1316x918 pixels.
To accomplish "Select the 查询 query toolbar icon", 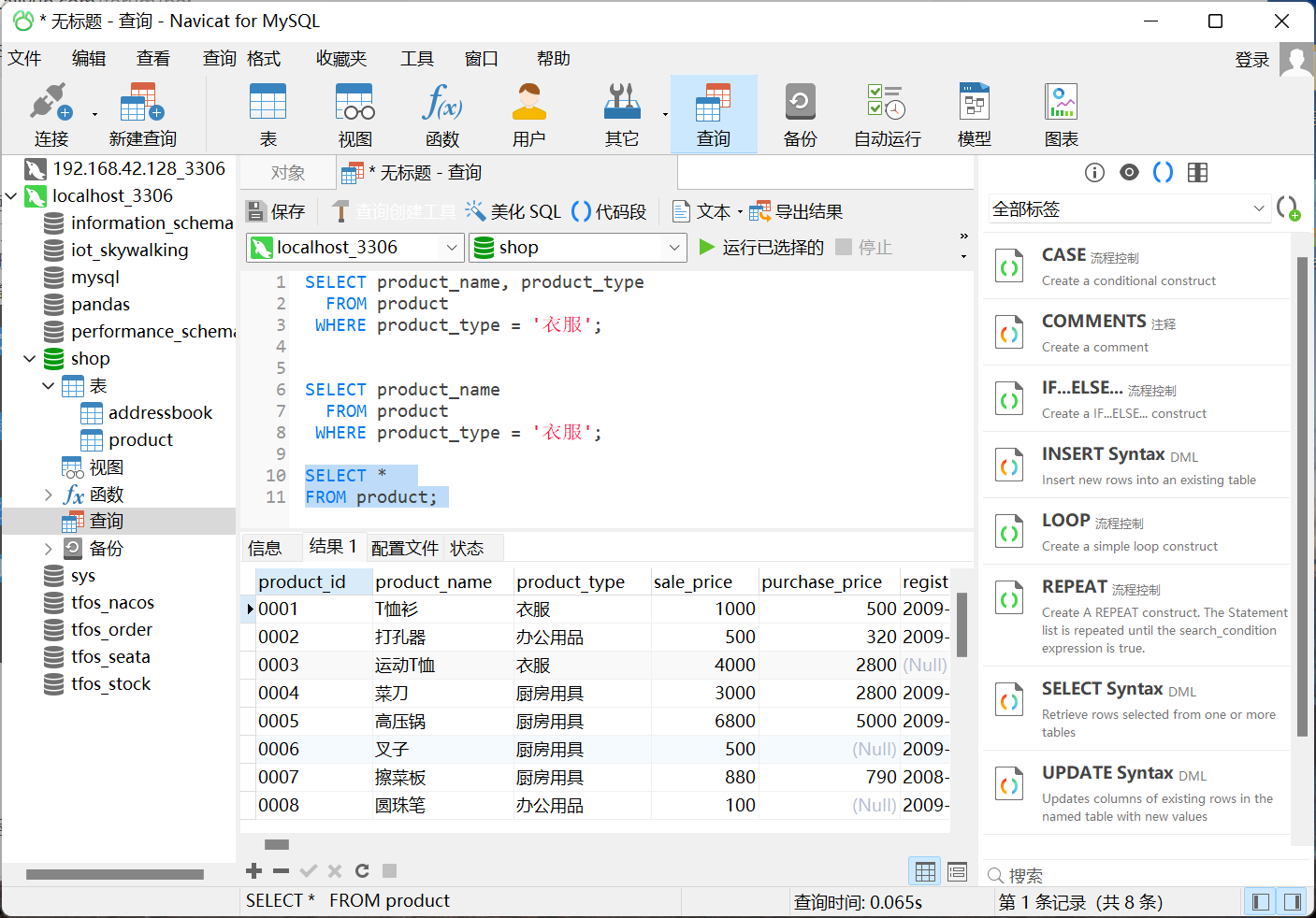I will (714, 114).
